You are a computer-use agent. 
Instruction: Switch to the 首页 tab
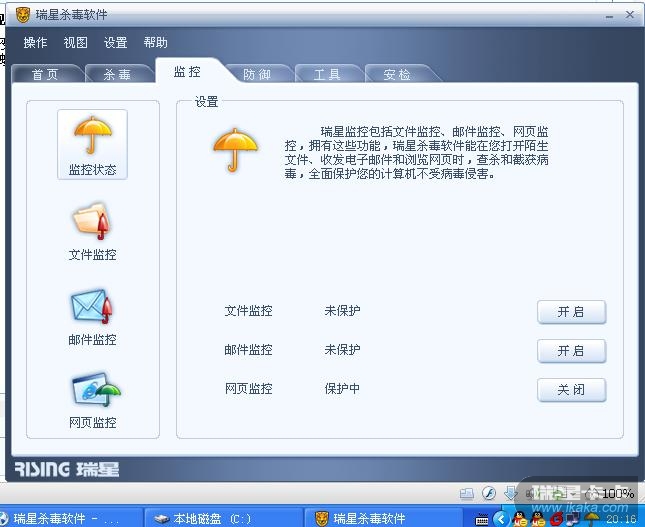coord(45,74)
